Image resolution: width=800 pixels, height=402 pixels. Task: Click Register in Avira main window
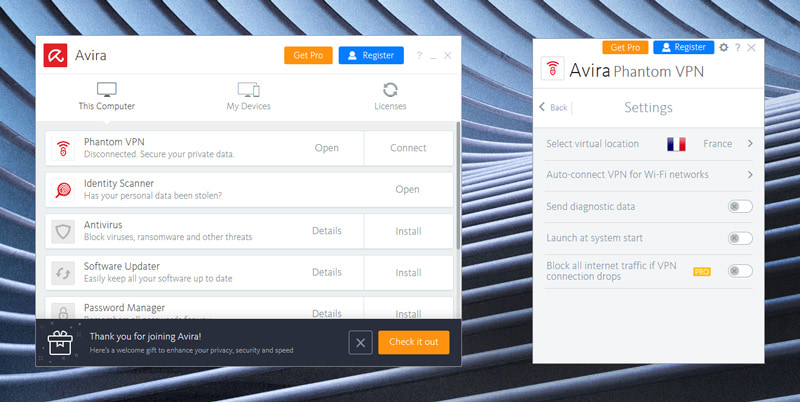coord(371,56)
